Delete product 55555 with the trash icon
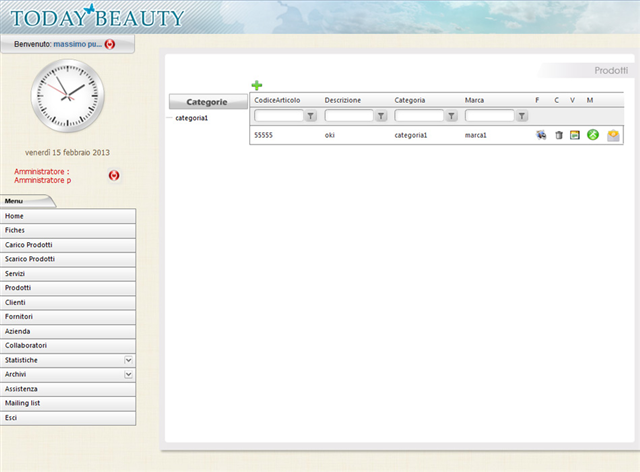640x472 pixels. point(559,135)
